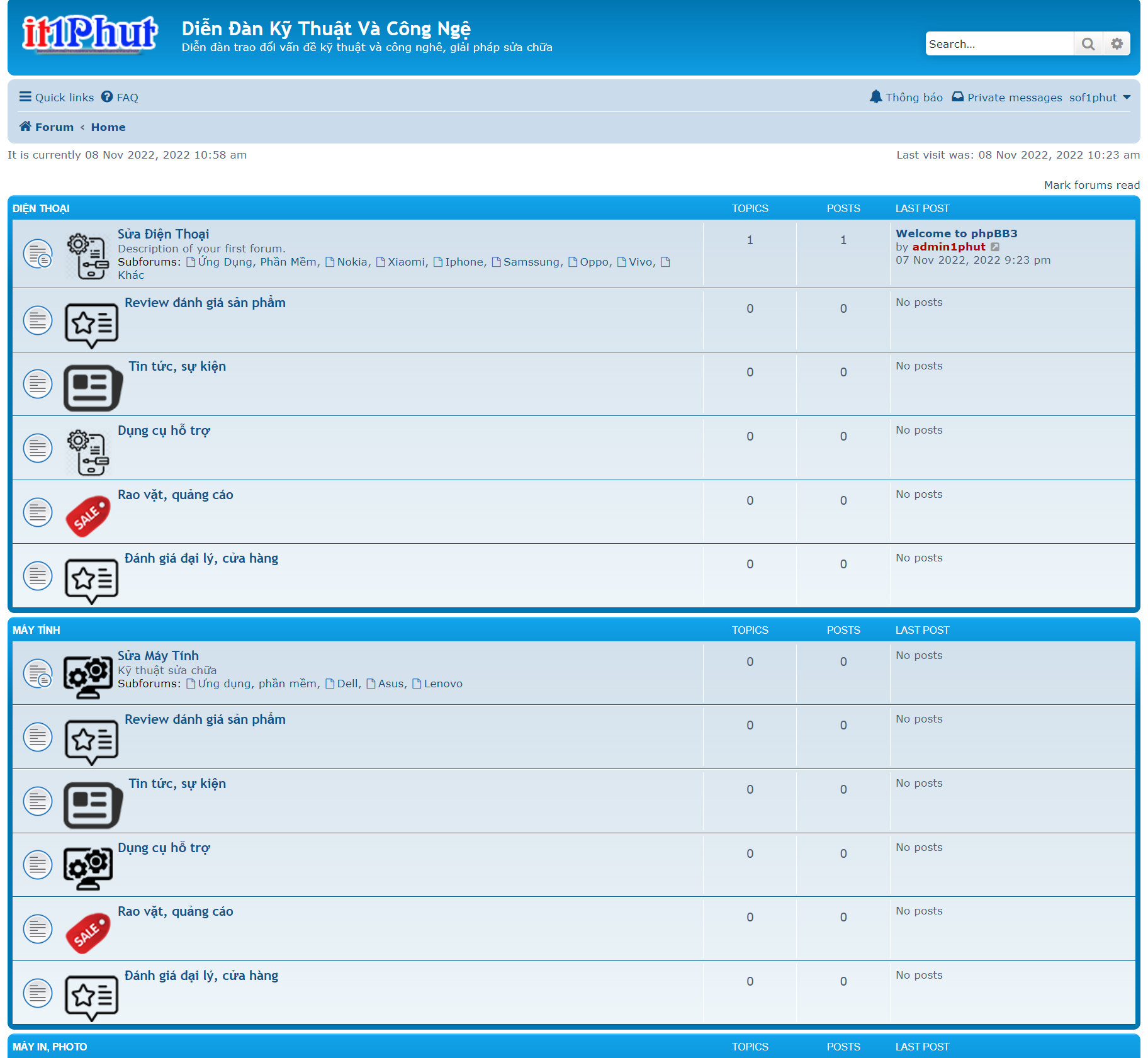Click the view latest post icon beside admin1phut
Viewport: 1148px width, 1058px height.
tap(995, 247)
